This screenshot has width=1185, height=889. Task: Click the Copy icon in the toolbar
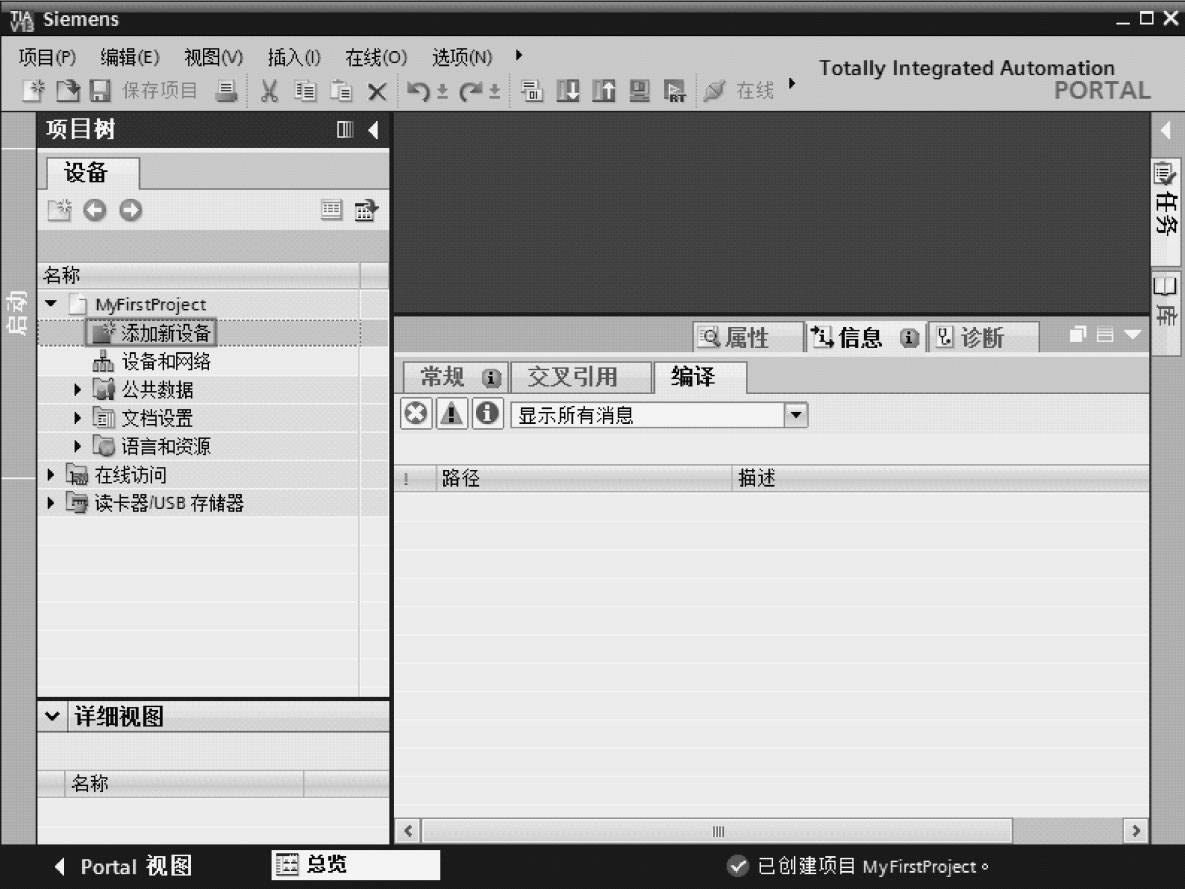click(x=305, y=91)
